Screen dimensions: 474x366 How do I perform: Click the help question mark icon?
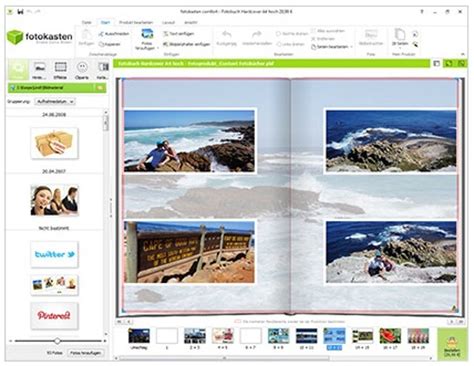pyautogui.click(x=422, y=11)
